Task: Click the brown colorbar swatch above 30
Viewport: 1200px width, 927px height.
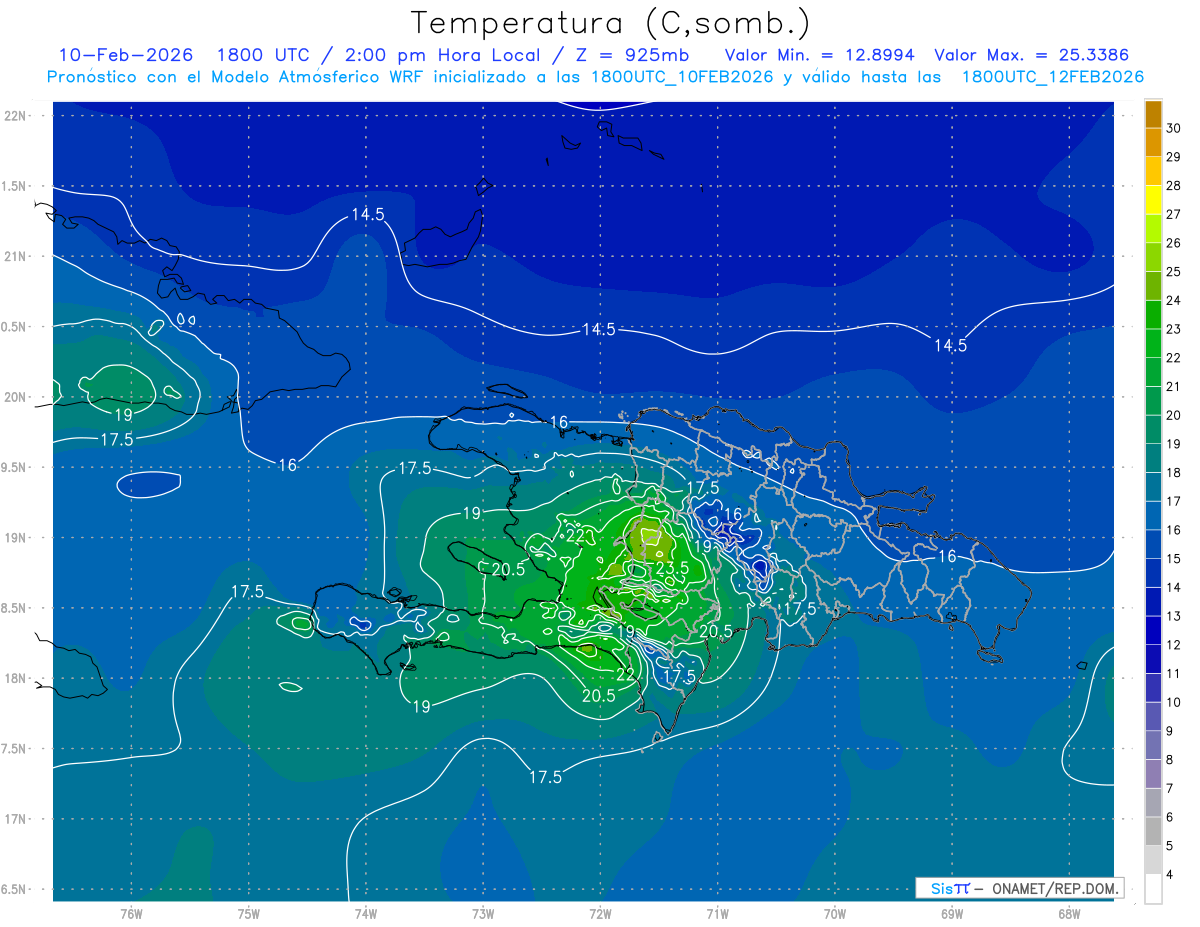Action: (x=1153, y=114)
